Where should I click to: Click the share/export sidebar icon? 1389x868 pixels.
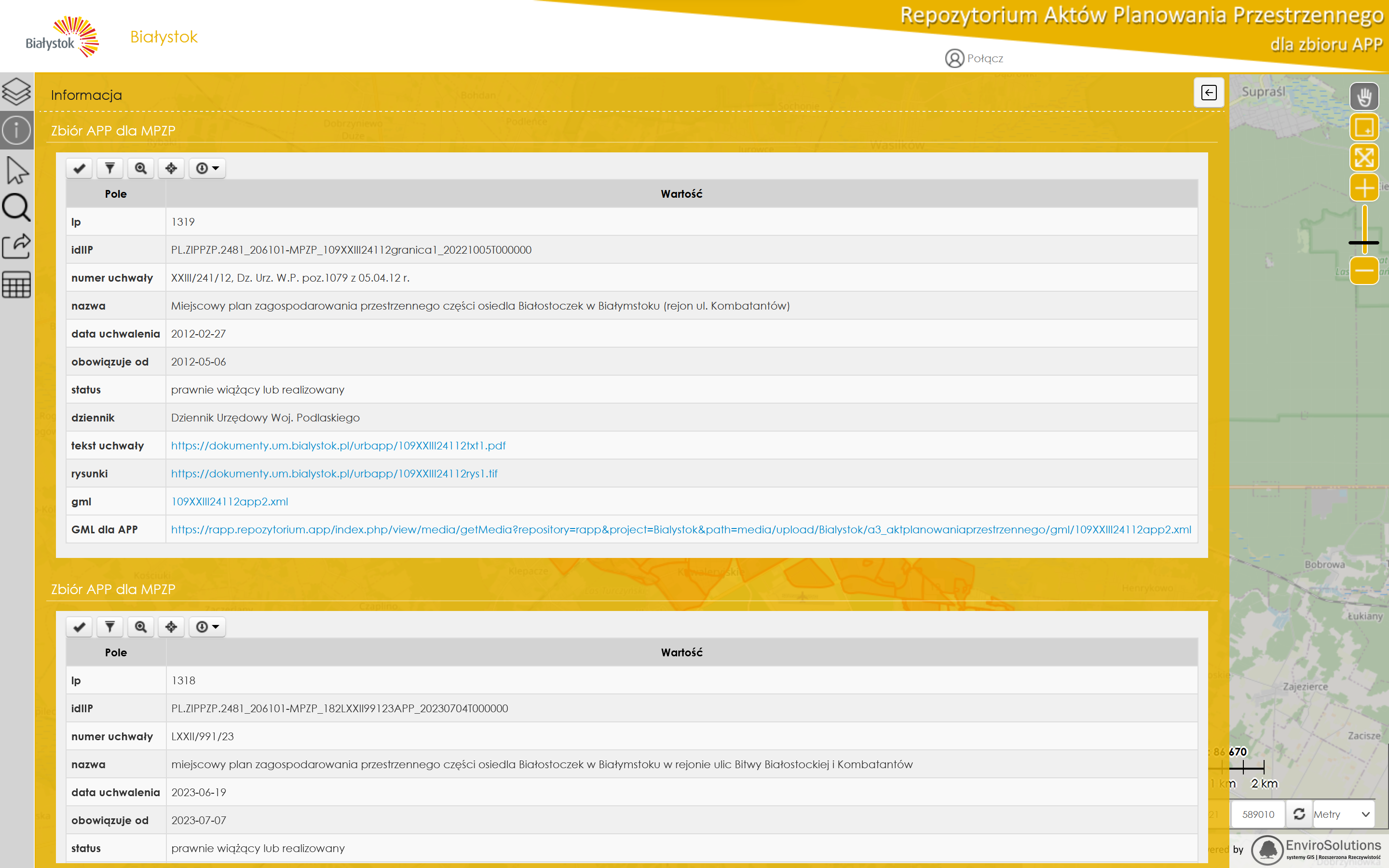[x=17, y=246]
